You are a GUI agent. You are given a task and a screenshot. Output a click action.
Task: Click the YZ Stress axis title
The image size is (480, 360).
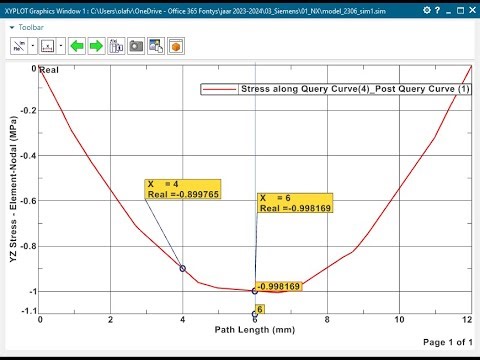(x=13, y=189)
